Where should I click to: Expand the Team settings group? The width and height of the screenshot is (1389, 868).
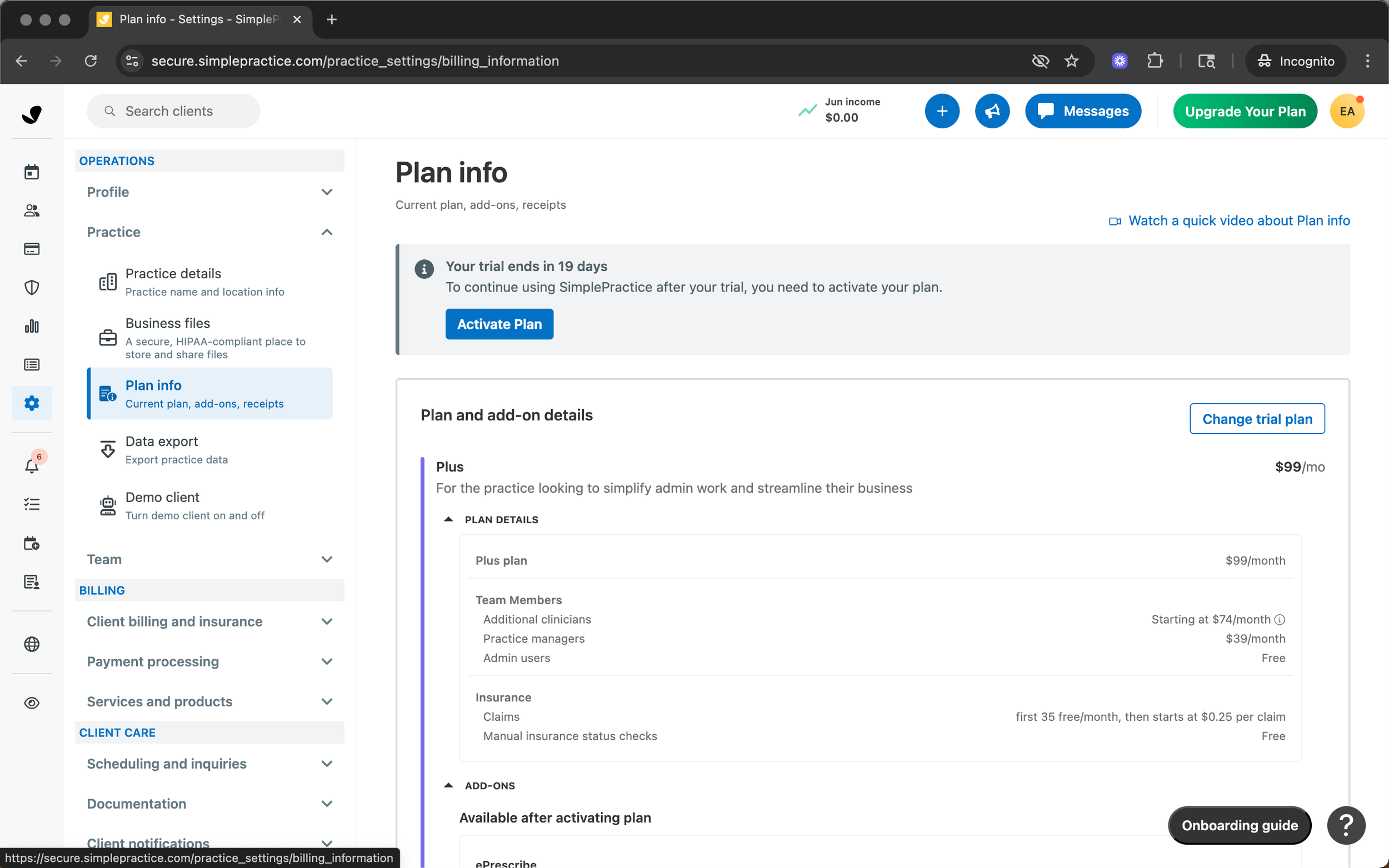tap(209, 559)
